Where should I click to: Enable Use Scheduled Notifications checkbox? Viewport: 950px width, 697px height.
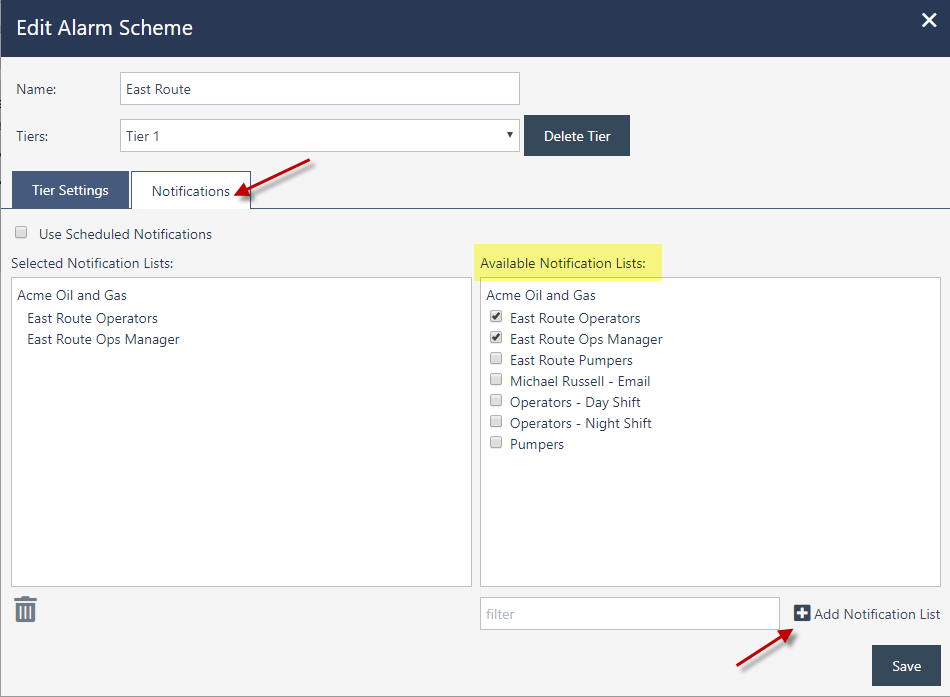coord(21,232)
